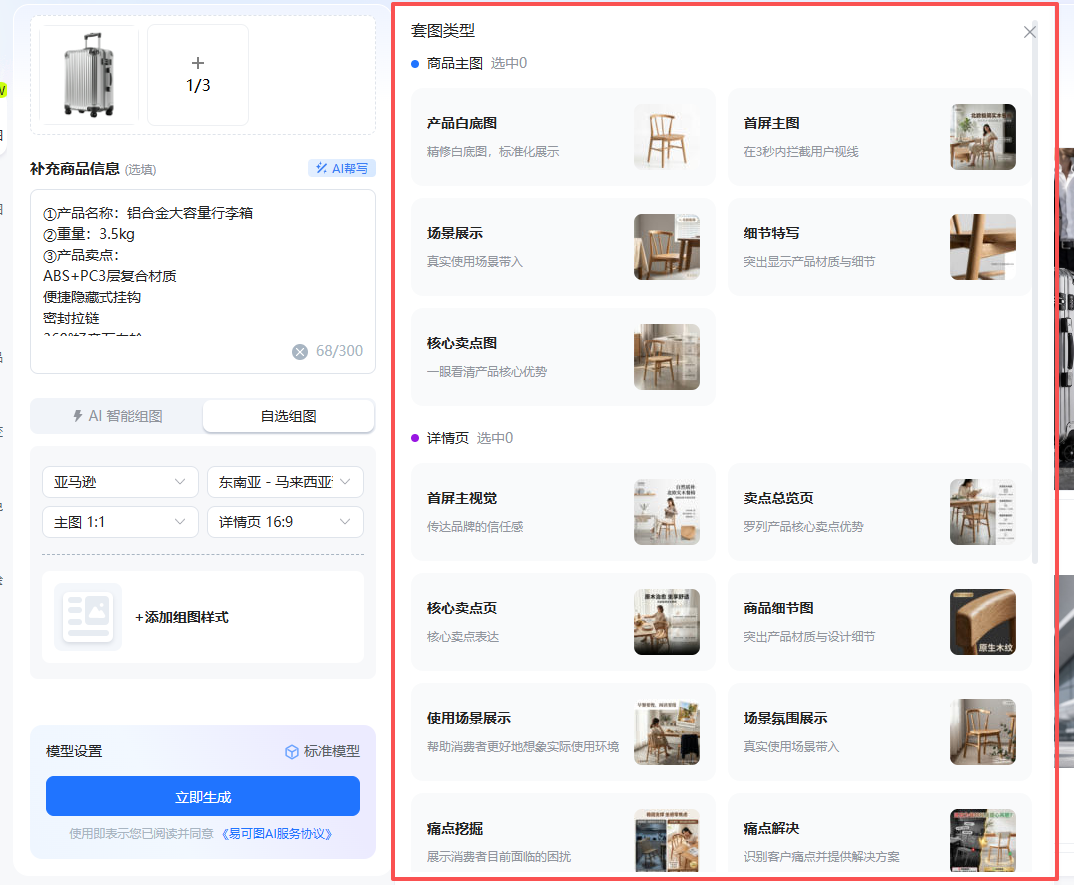Select the 产品白底图 card
Screen dimensions: 1074x885
pos(563,136)
